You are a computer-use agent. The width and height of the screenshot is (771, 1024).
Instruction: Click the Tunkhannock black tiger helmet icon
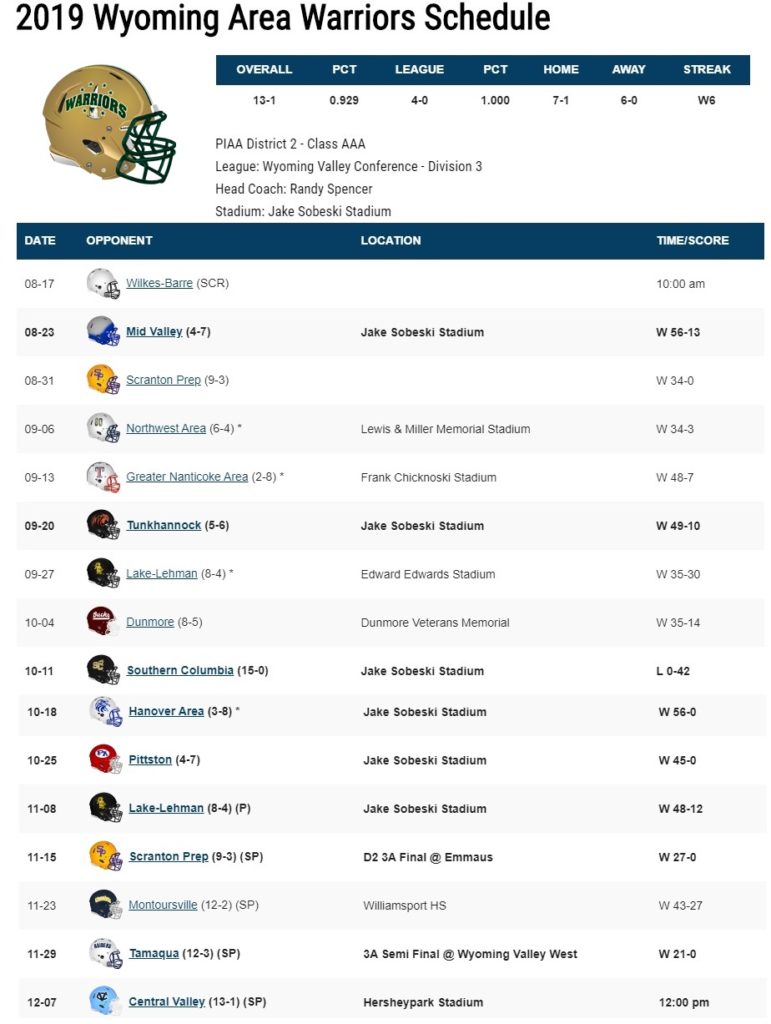tap(103, 525)
